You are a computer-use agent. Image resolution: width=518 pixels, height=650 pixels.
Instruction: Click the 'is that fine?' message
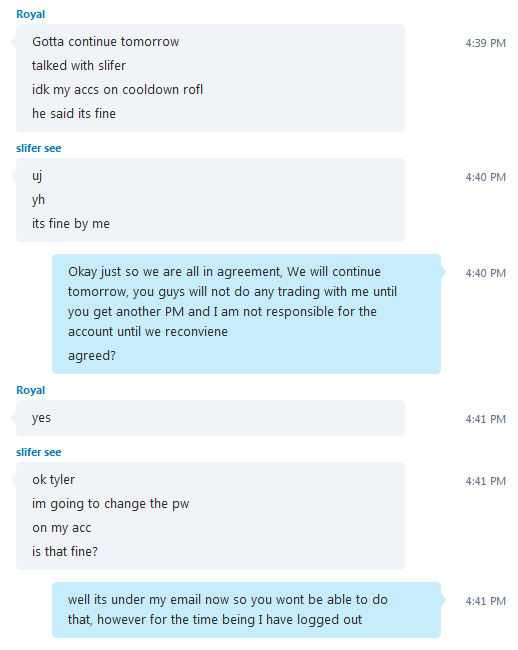click(65, 551)
